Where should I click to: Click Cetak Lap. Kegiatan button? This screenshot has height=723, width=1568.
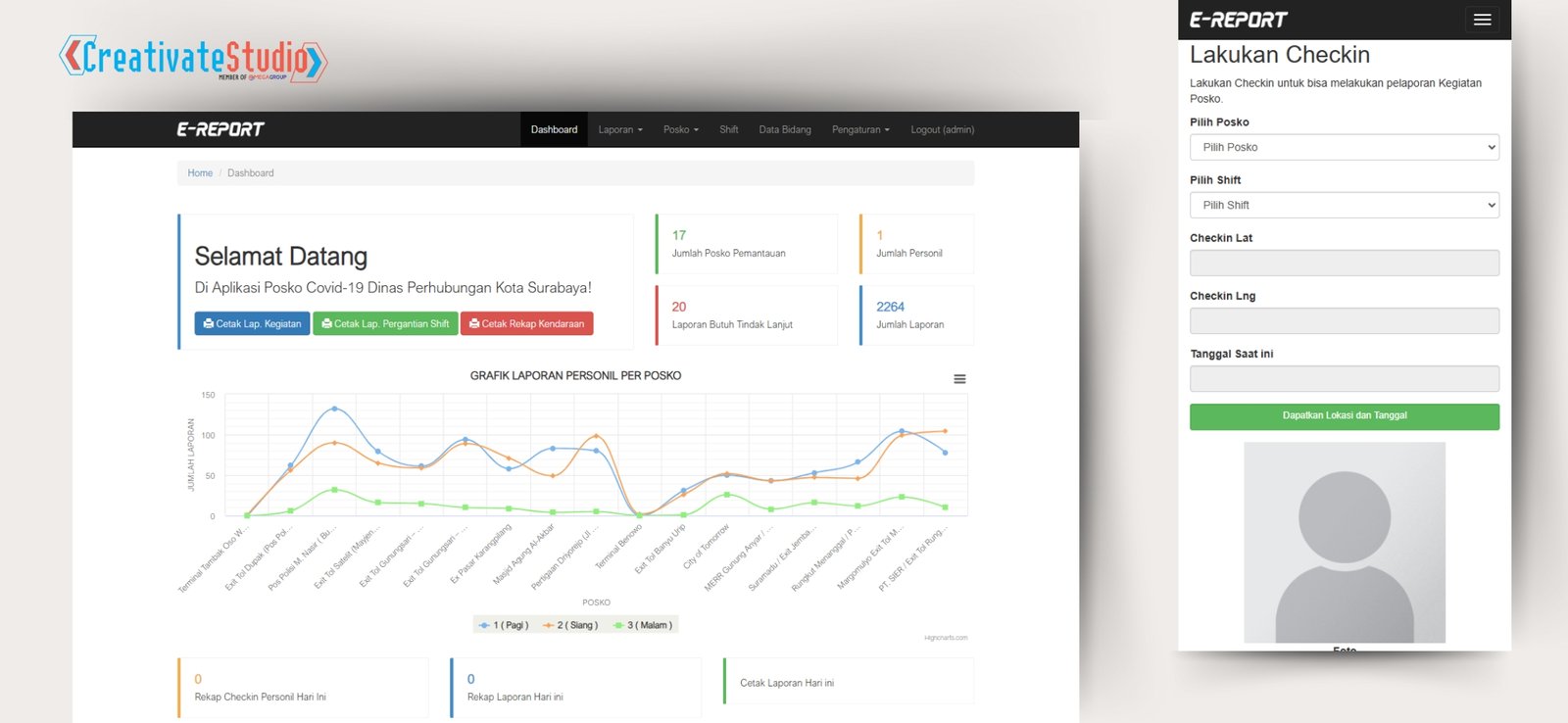252,323
